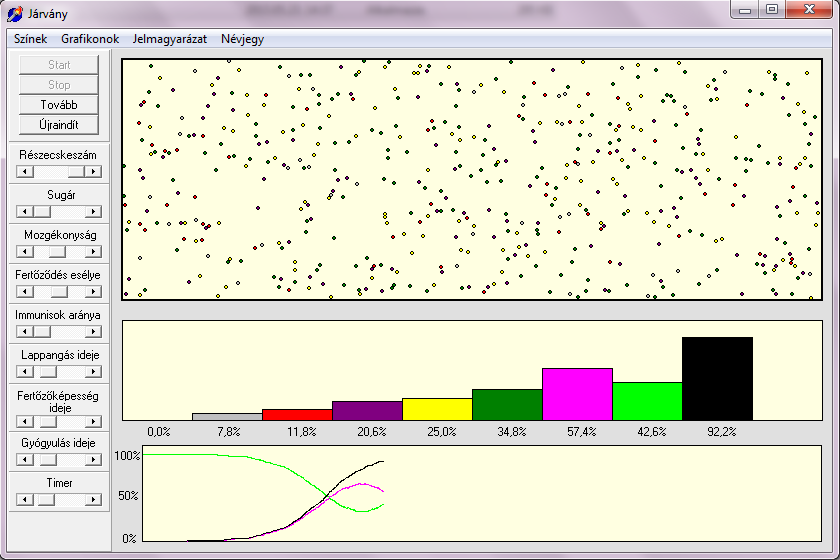The width and height of the screenshot is (840, 560).
Task: Decrease Immunisok aránya with left arrow
Action: [25, 332]
